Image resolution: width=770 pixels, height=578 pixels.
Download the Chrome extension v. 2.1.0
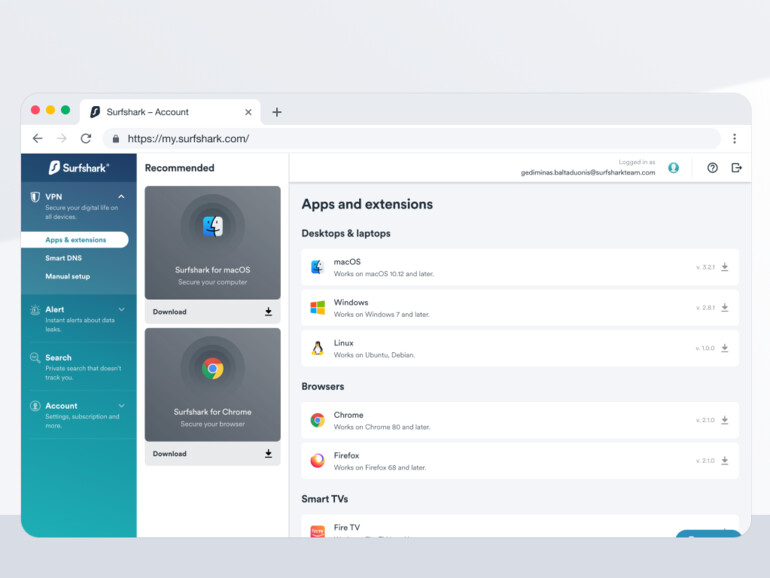[x=725, y=420]
